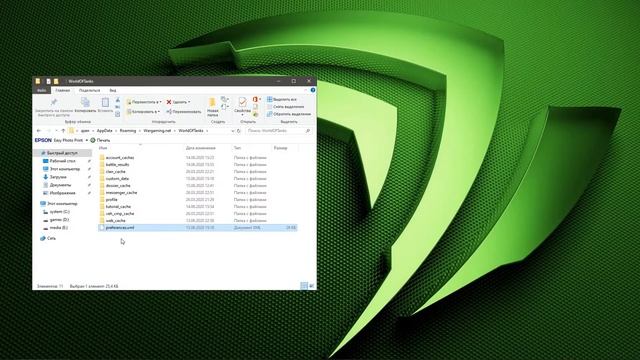This screenshot has width=640, height=360.
Task: Navigate to Roaming in the address bar
Action: 128,131
